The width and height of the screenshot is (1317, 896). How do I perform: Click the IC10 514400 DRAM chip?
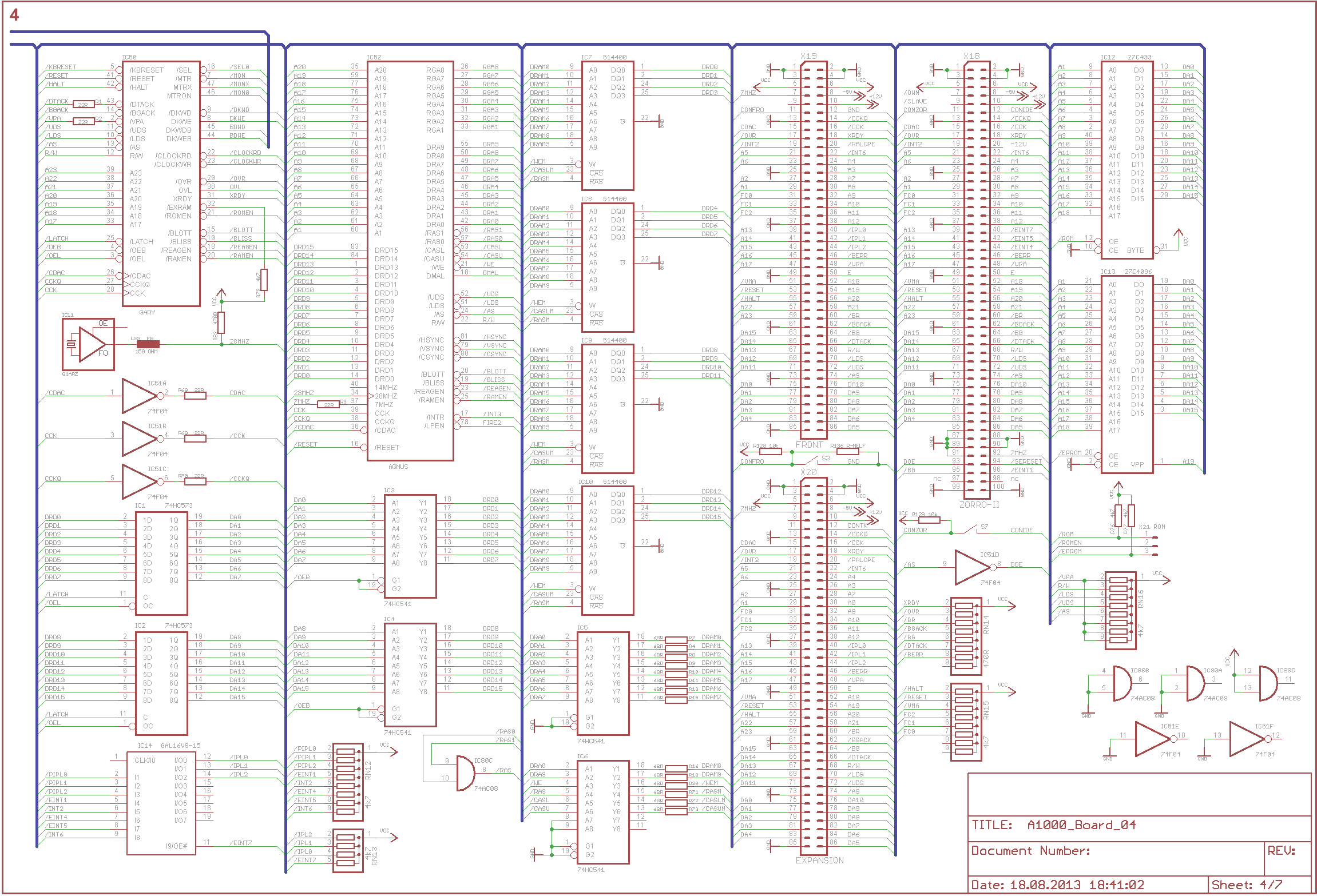[x=608, y=550]
